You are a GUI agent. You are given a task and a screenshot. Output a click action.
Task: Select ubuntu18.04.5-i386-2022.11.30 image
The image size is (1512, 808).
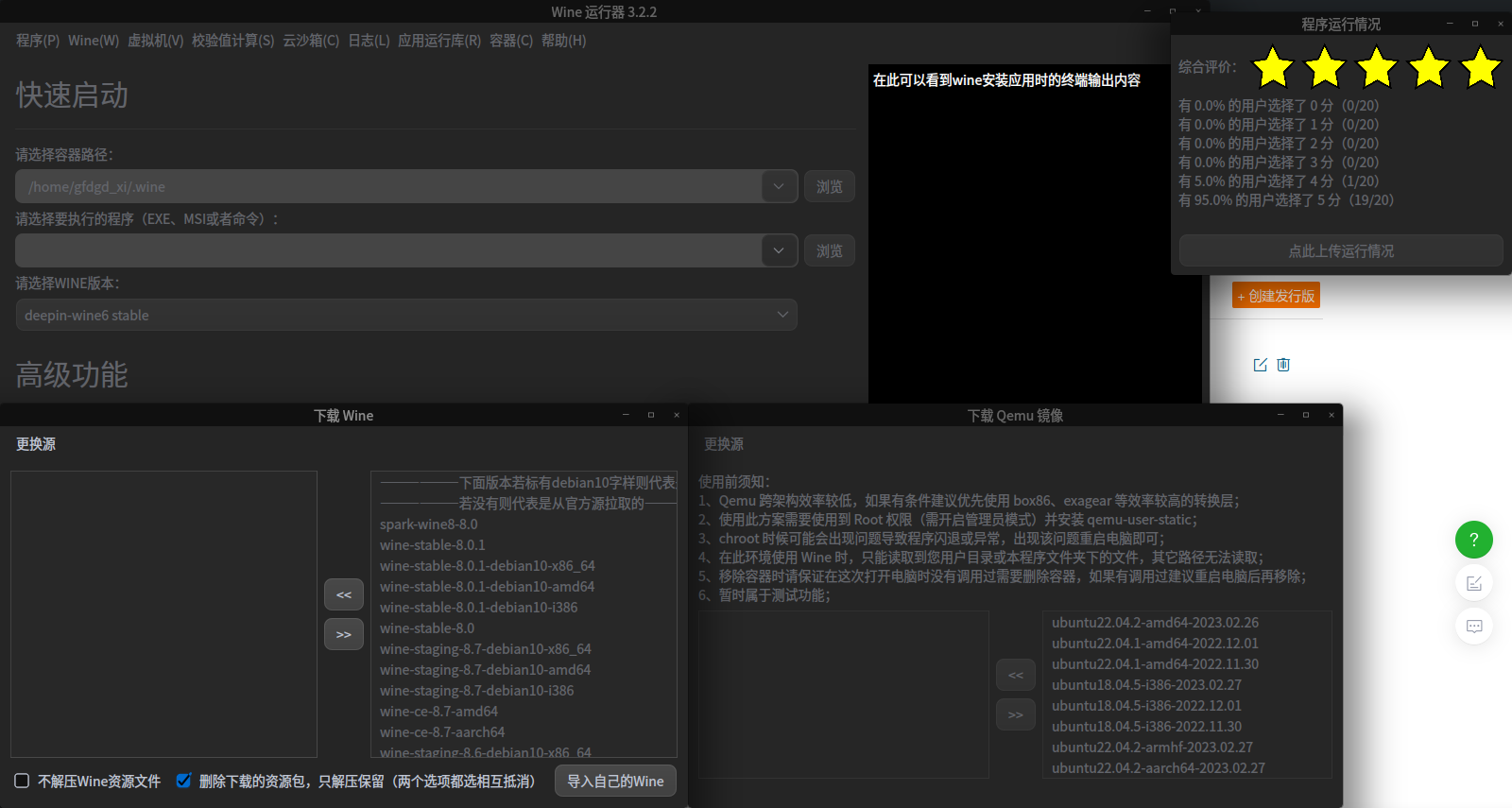coord(1146,727)
